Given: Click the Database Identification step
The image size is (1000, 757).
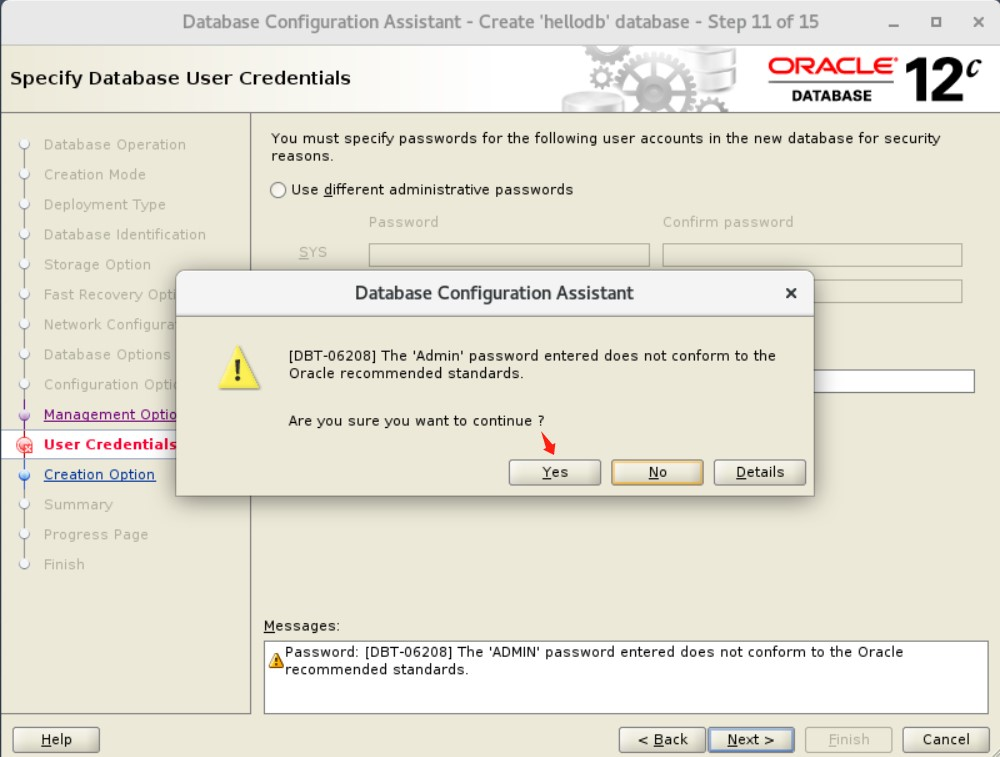Looking at the screenshot, I should coord(124,235).
